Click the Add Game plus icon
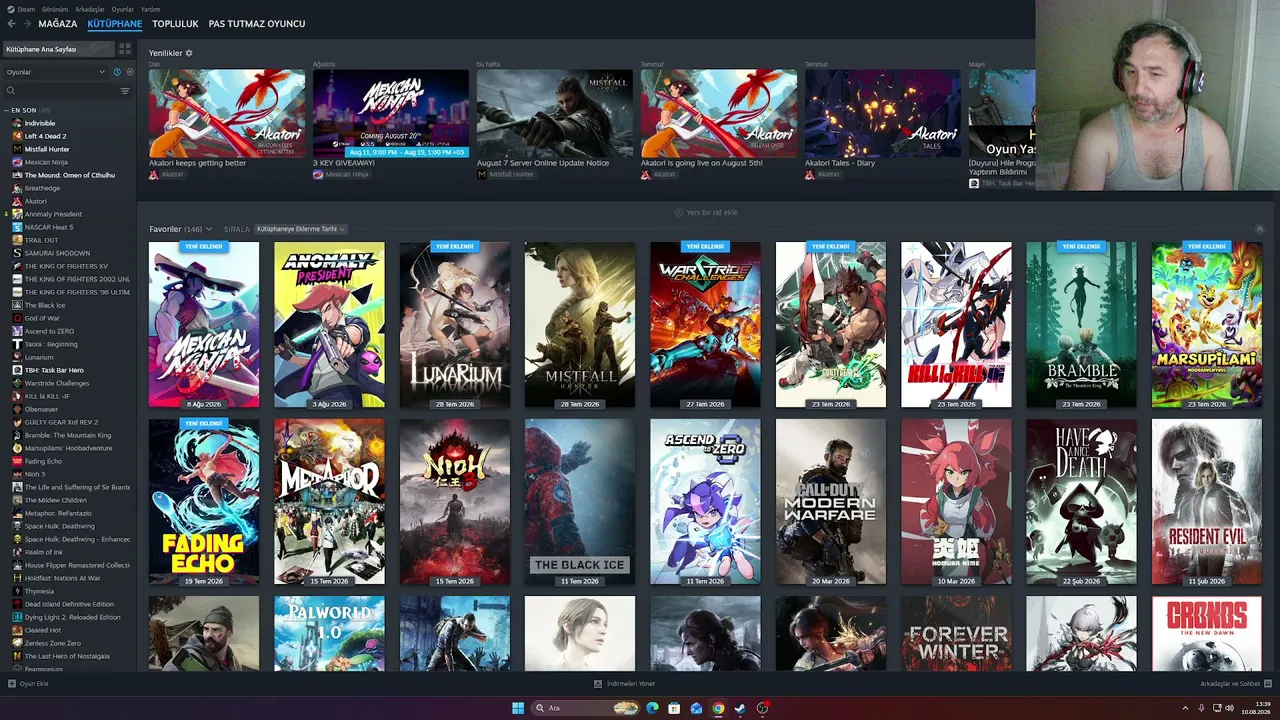The image size is (1280, 720). point(12,684)
